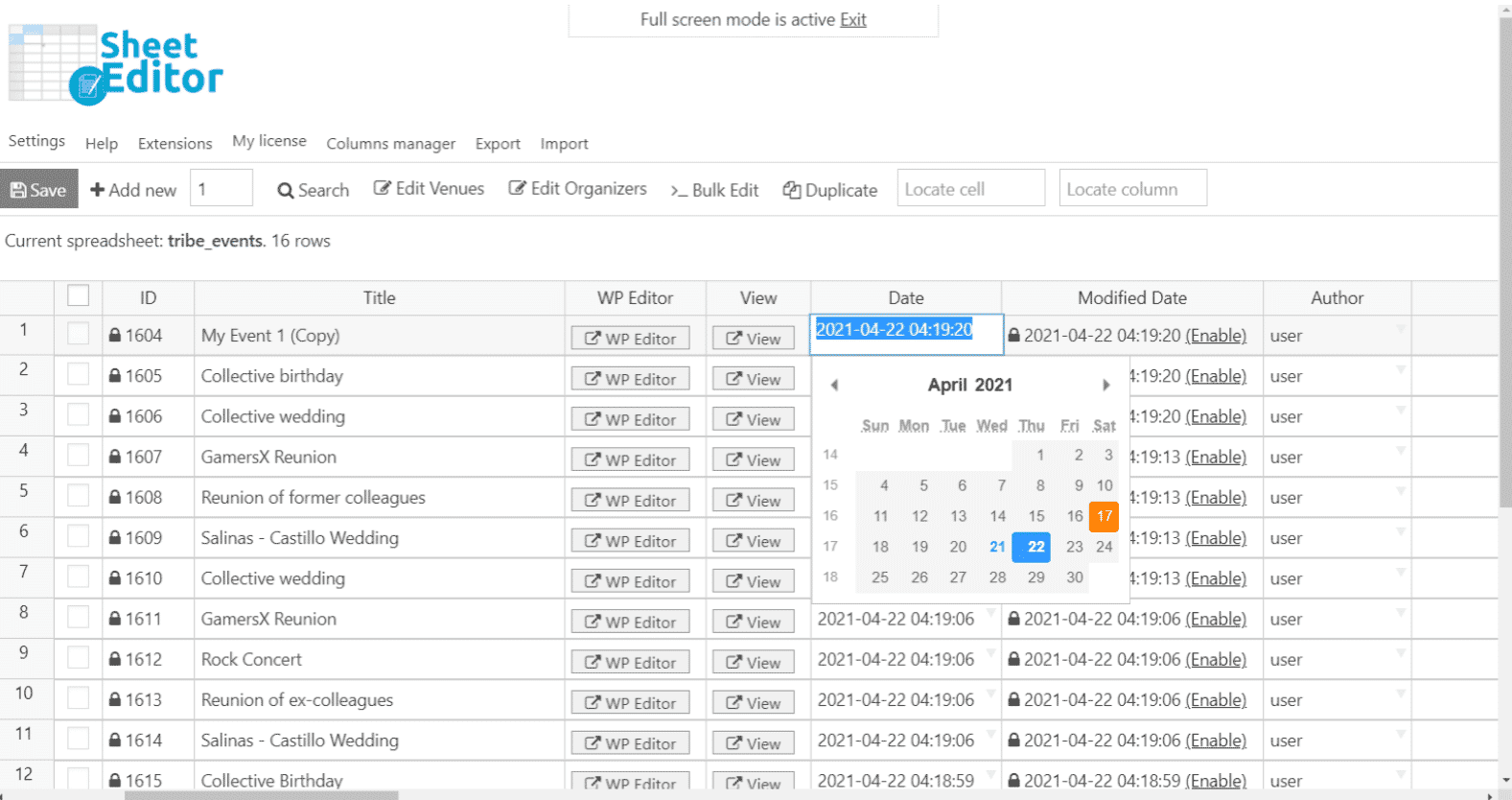This screenshot has height=800, width=1512.
Task: Open the Bulk Edit tool
Action: 714,190
